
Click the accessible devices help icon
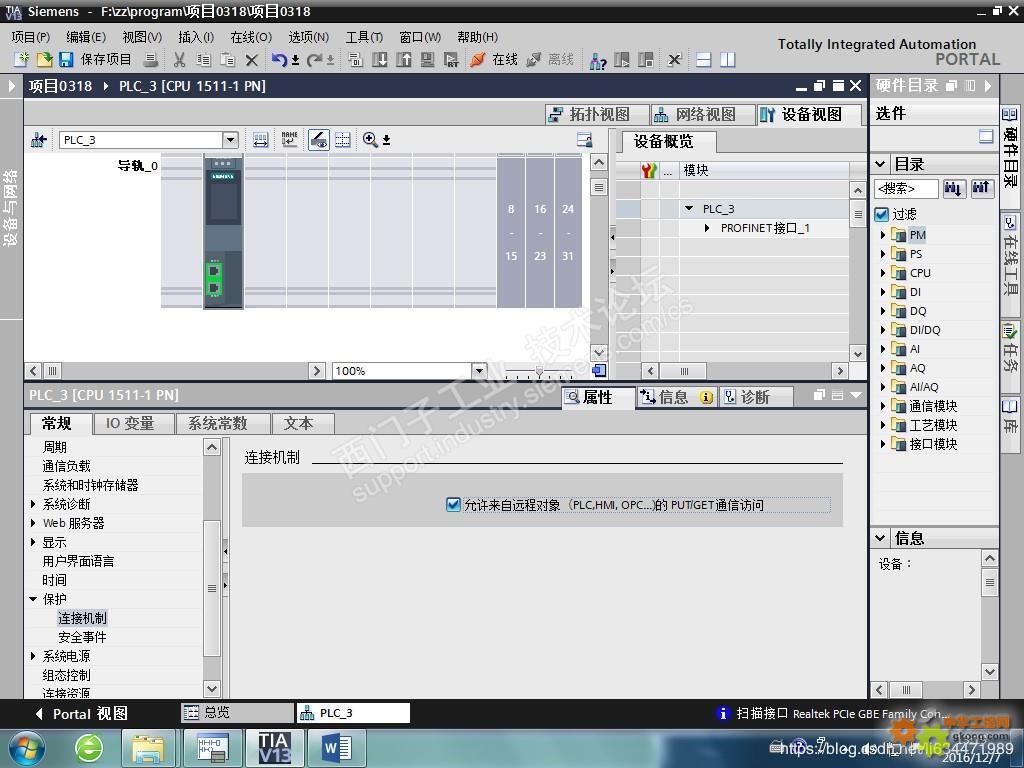click(598, 61)
